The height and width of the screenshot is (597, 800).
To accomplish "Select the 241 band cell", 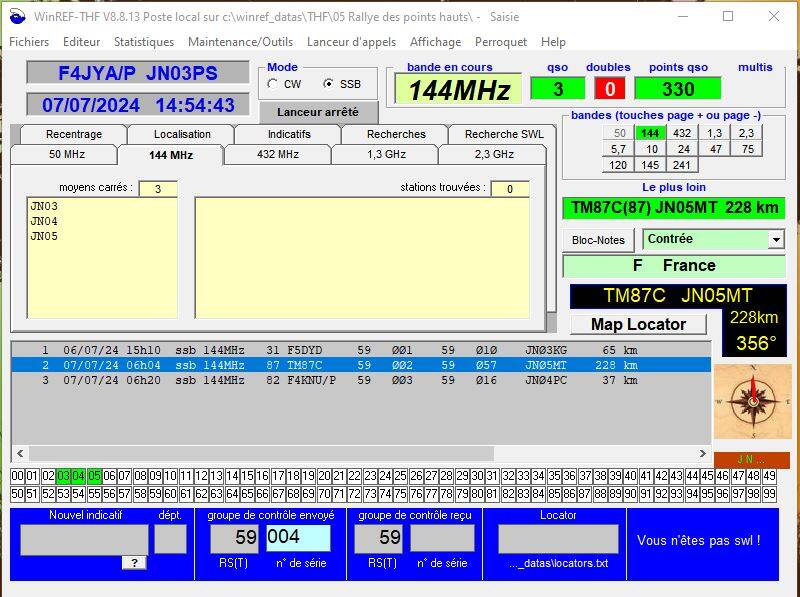I will click(x=682, y=164).
